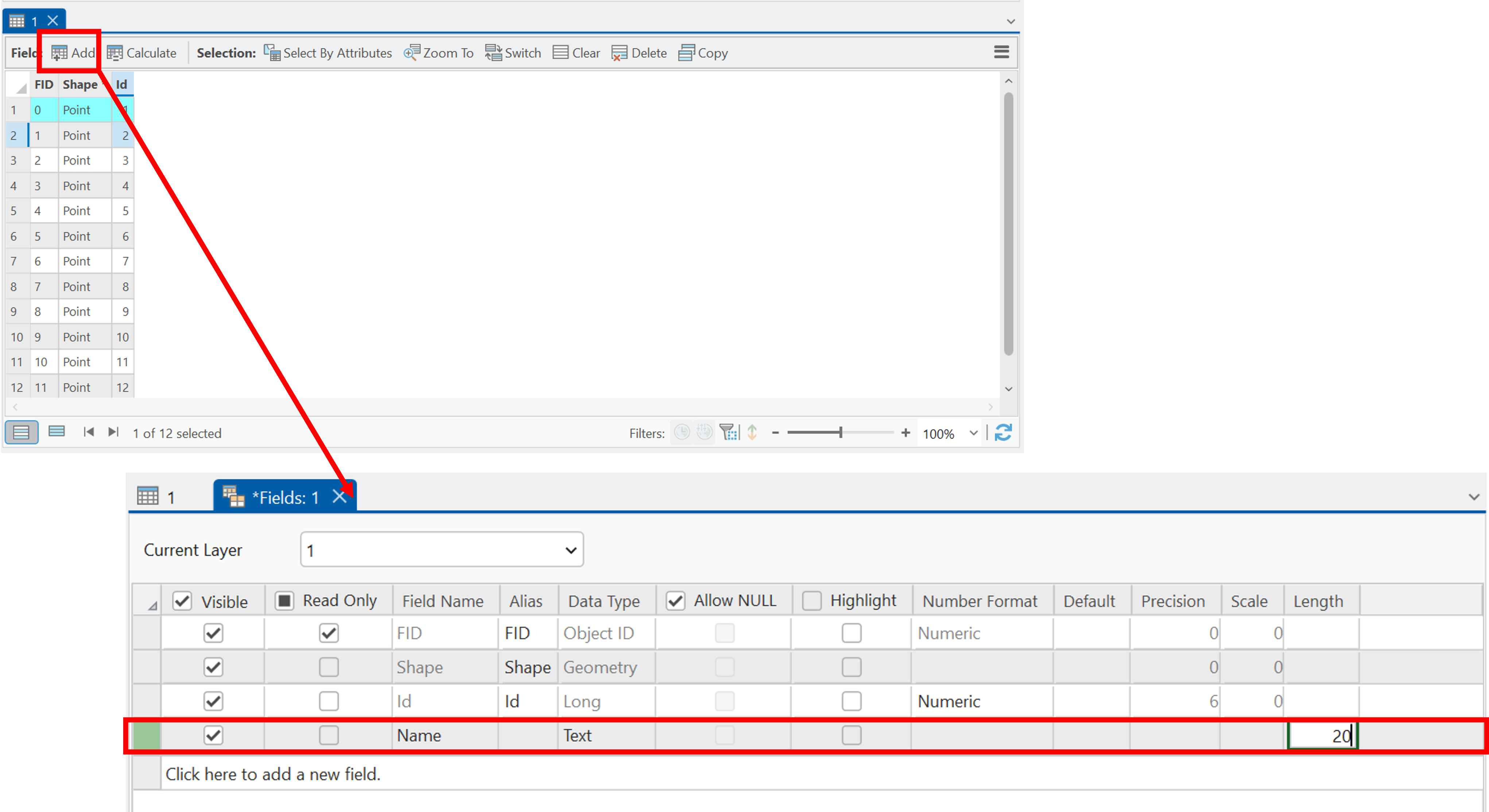Uncheck Visible for FID field
Screen dimensions: 1489x812
click(213, 633)
